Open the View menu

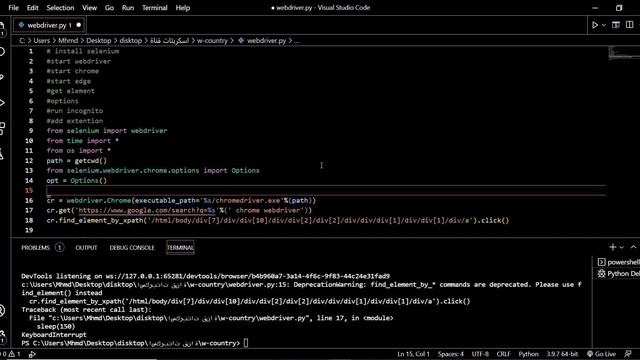pos(89,8)
